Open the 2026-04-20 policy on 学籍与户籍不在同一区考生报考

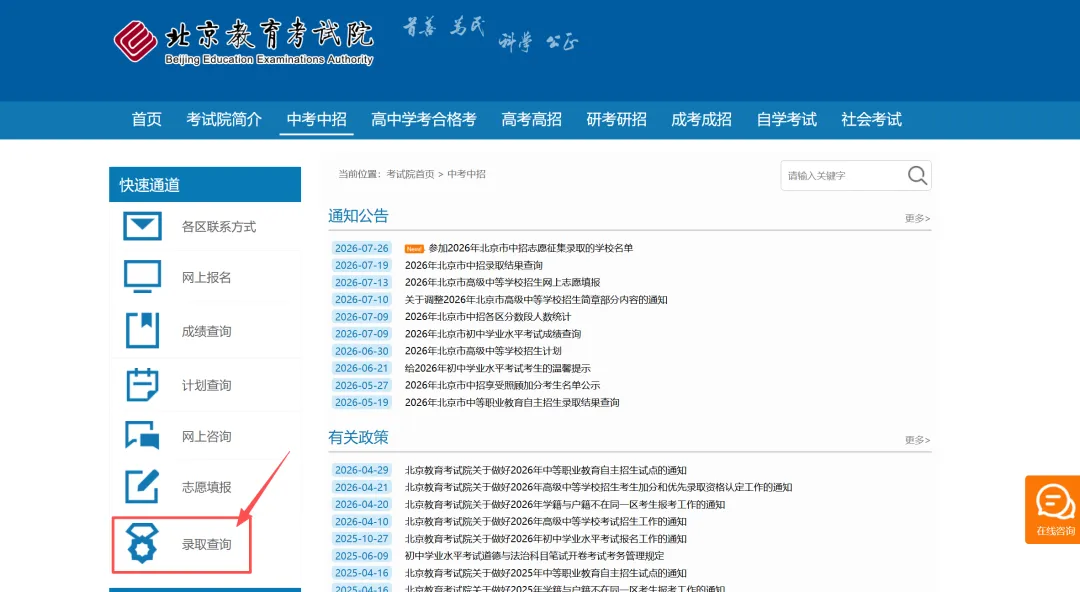point(565,504)
